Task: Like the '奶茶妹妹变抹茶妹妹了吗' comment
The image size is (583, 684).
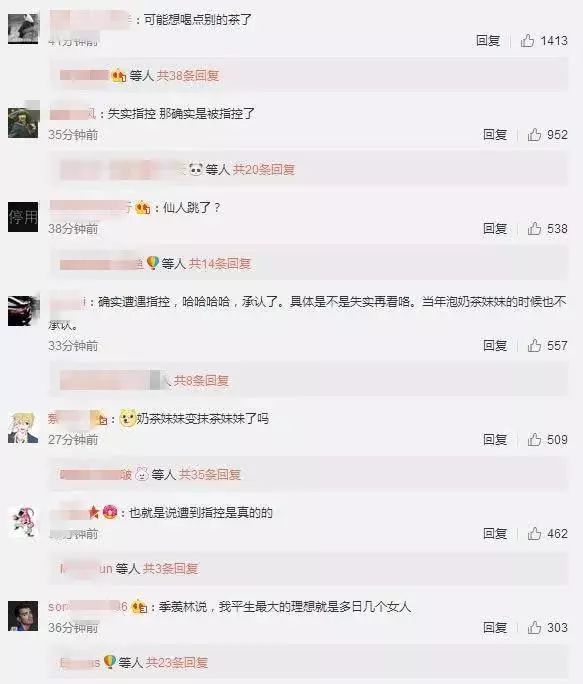Action: [x=534, y=439]
